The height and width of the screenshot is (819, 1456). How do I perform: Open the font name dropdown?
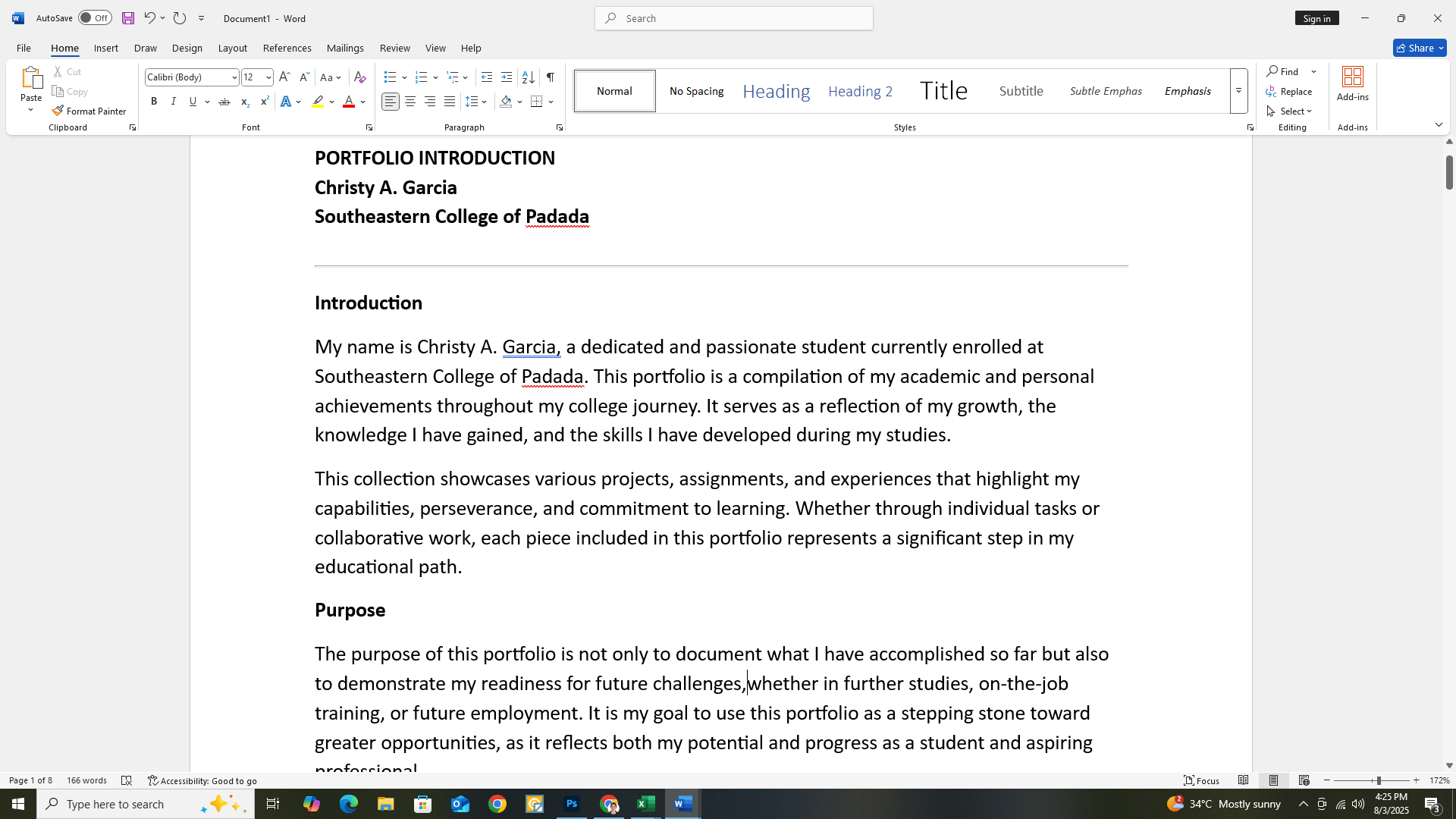click(234, 77)
